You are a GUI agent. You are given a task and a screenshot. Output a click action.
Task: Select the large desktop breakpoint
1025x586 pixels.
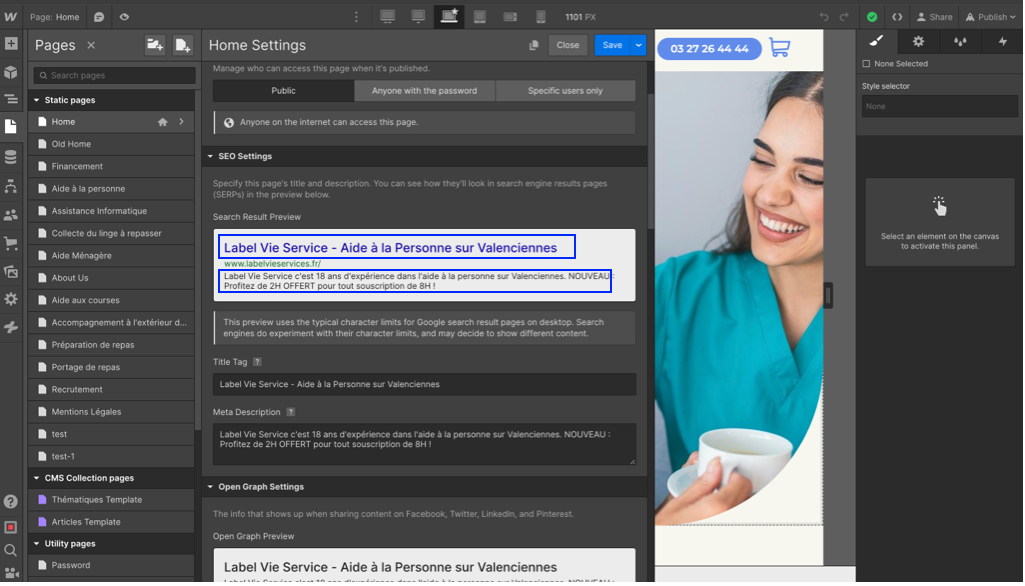388,17
